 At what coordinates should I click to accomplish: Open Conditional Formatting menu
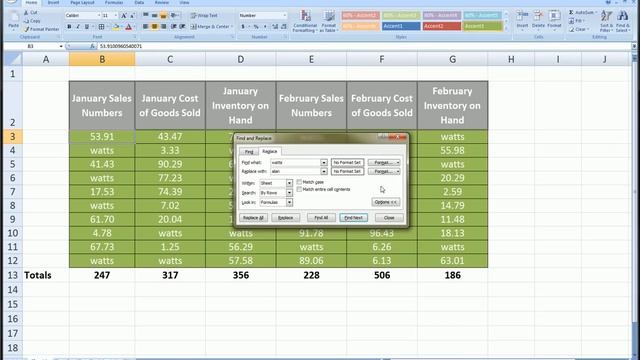305,22
